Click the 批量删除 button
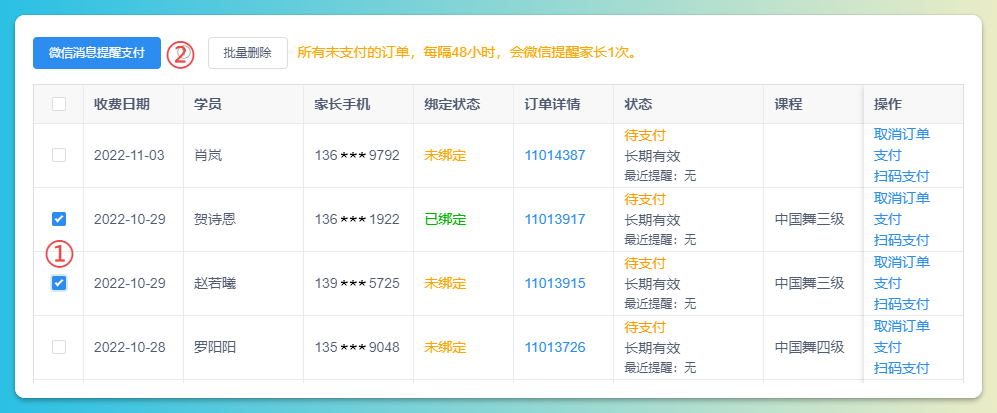 247,53
